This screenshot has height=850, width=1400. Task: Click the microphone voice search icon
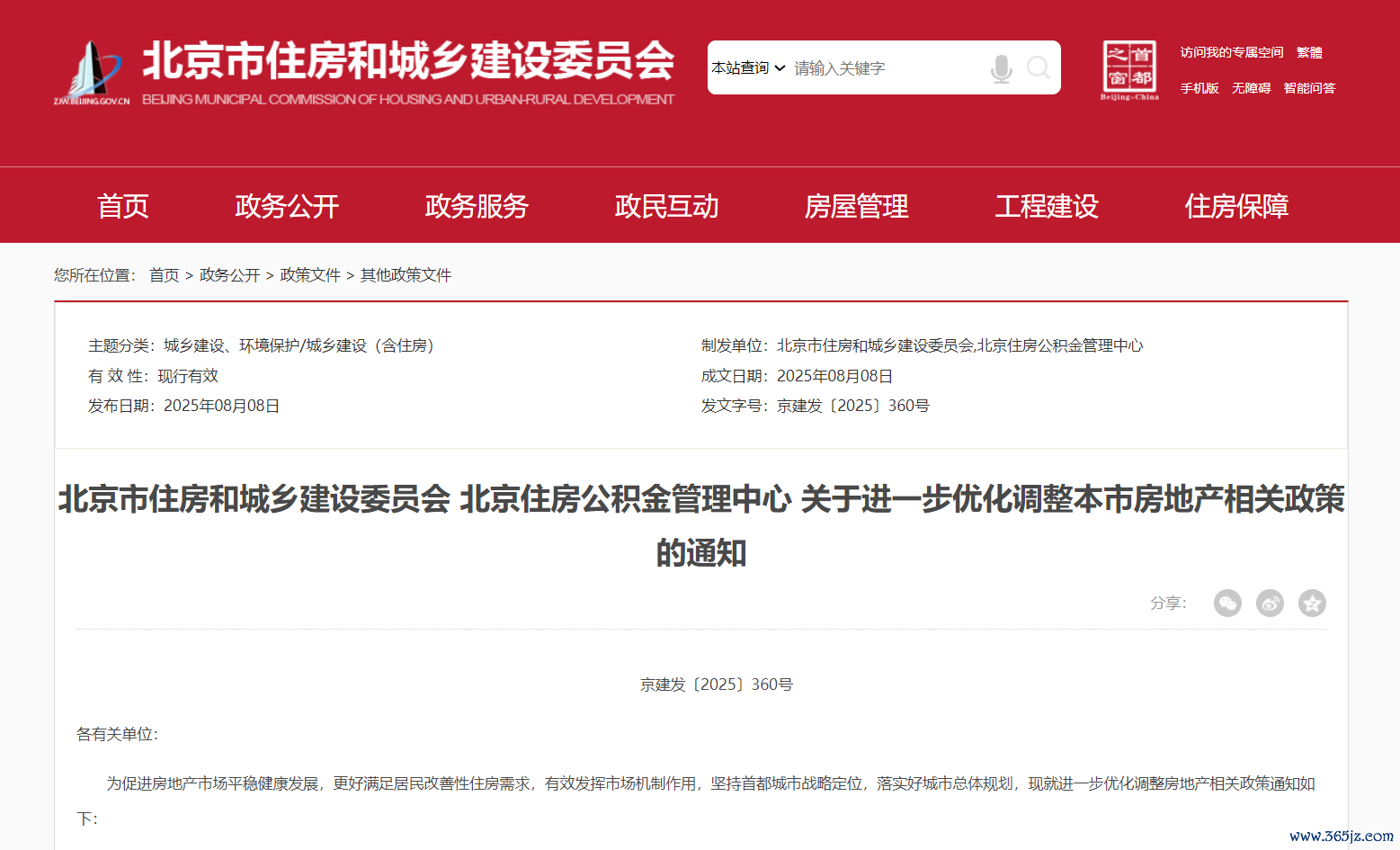pyautogui.click(x=1001, y=68)
